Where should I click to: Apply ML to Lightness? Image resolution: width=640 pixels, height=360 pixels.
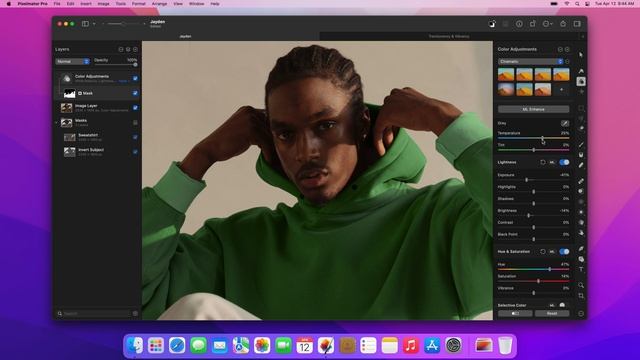tap(552, 162)
